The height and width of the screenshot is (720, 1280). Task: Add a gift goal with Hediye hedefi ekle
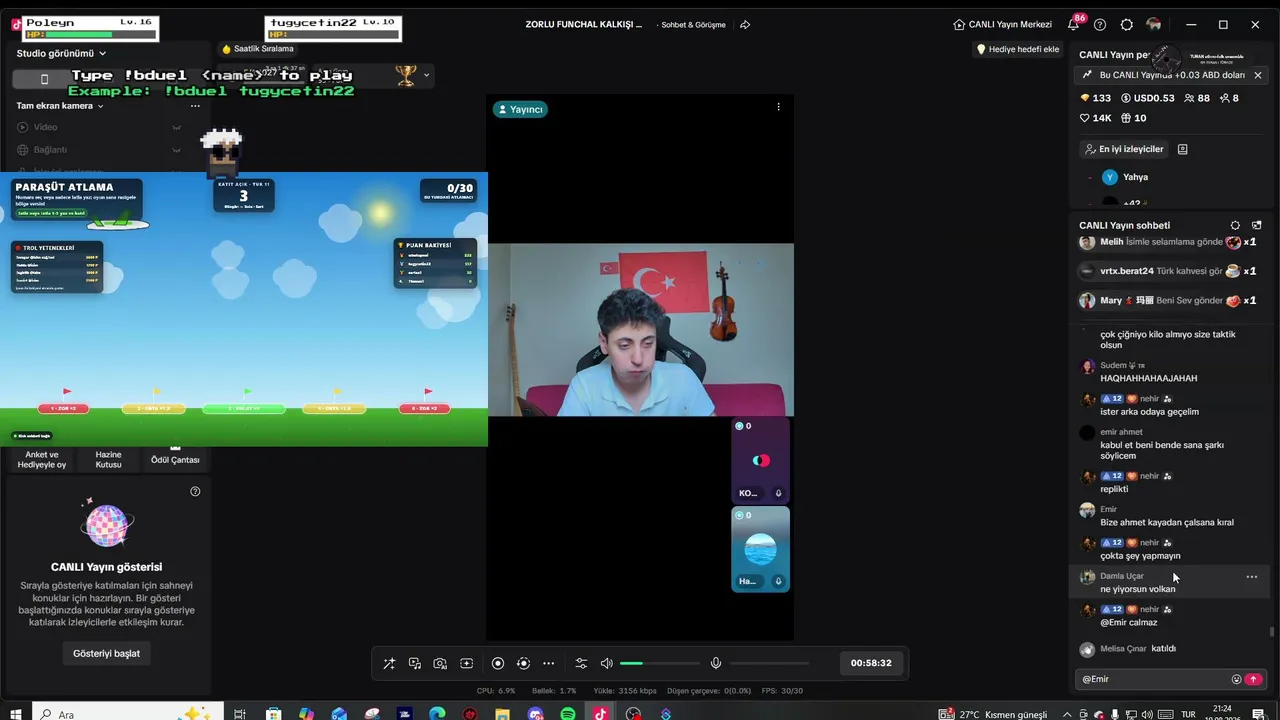1017,49
